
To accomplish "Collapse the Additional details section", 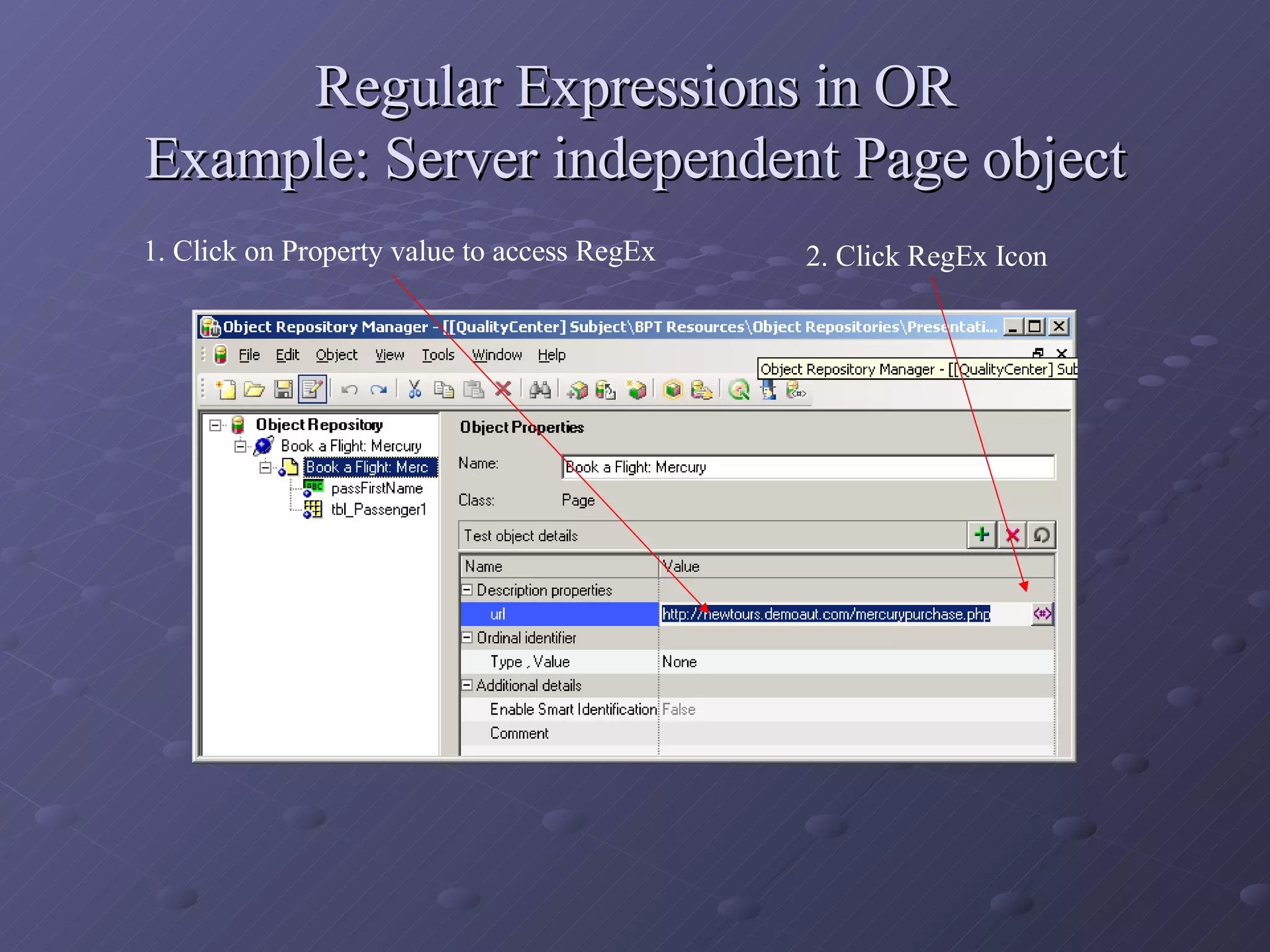I will 468,685.
